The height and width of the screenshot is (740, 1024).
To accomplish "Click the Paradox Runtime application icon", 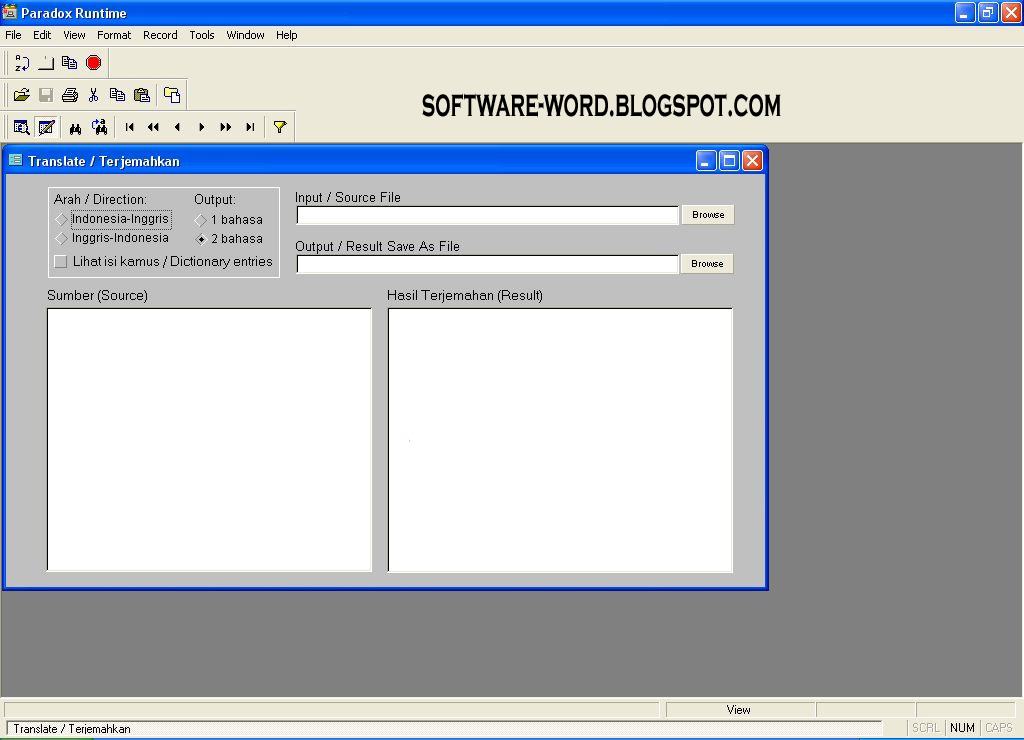I will [x=10, y=12].
